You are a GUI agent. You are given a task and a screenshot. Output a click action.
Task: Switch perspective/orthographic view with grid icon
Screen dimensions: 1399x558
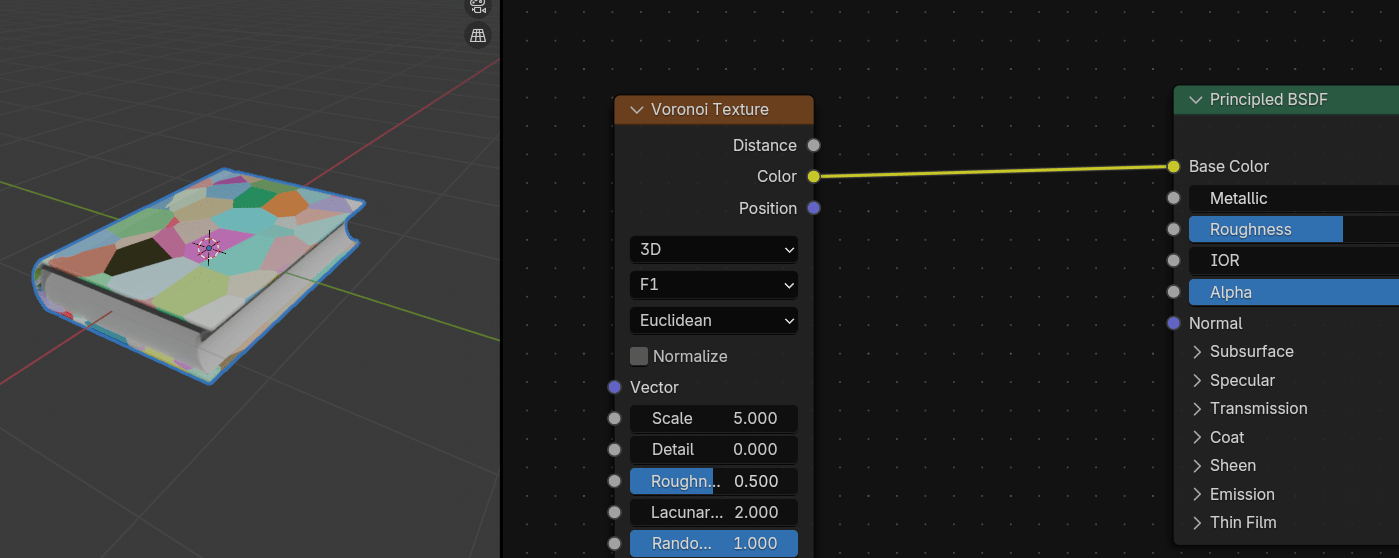[x=478, y=36]
